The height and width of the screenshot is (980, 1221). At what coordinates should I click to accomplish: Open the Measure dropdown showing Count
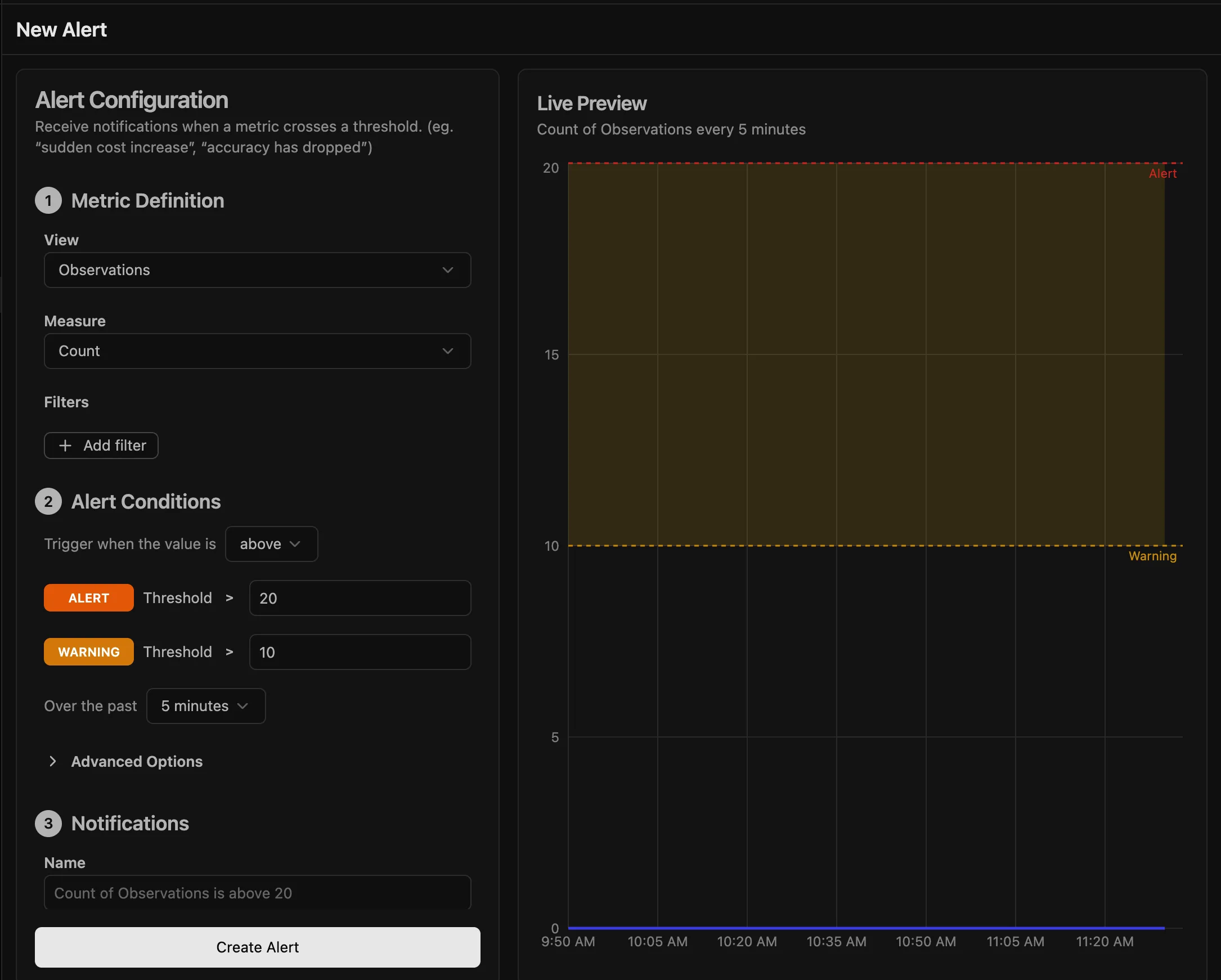click(257, 351)
